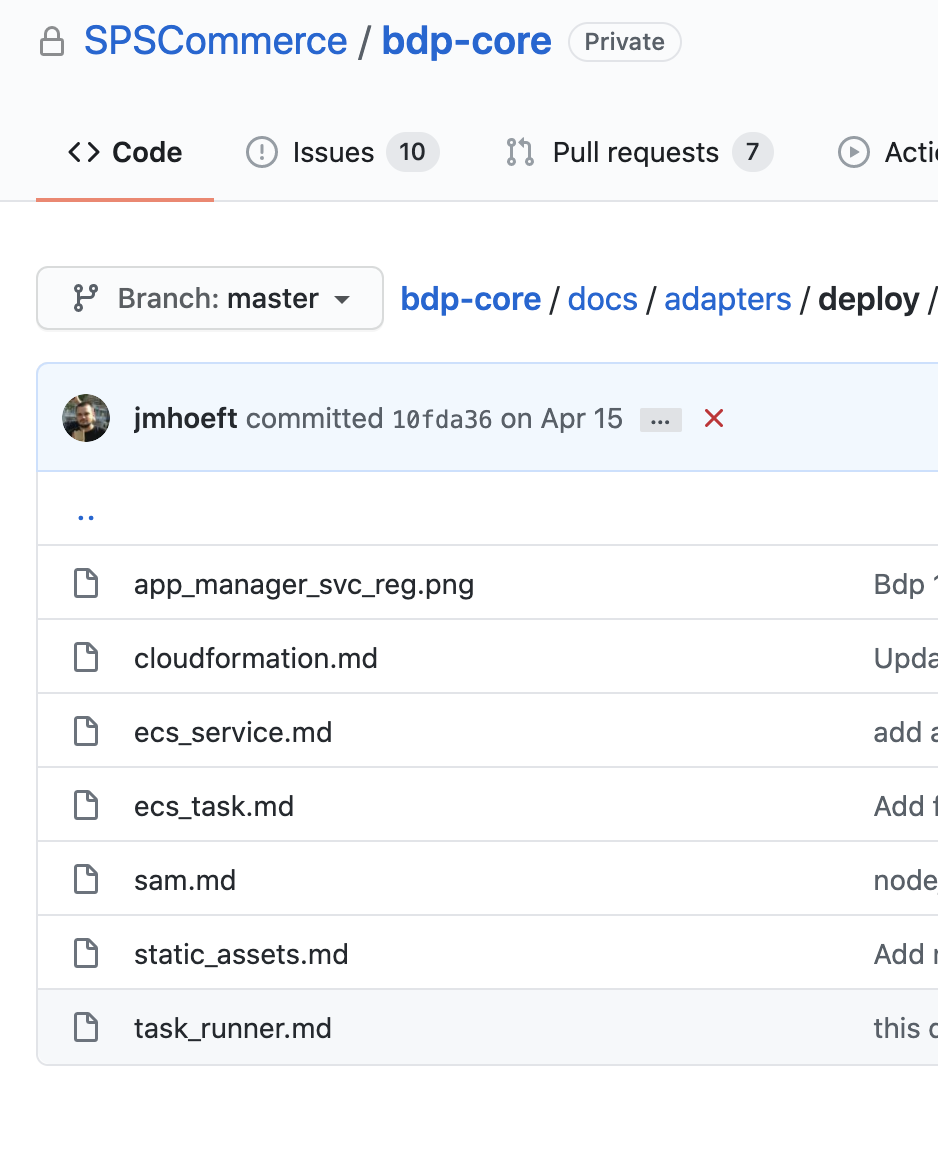Open the jmhoeft author link
Viewport: 938px width, 1156px height.
186,419
